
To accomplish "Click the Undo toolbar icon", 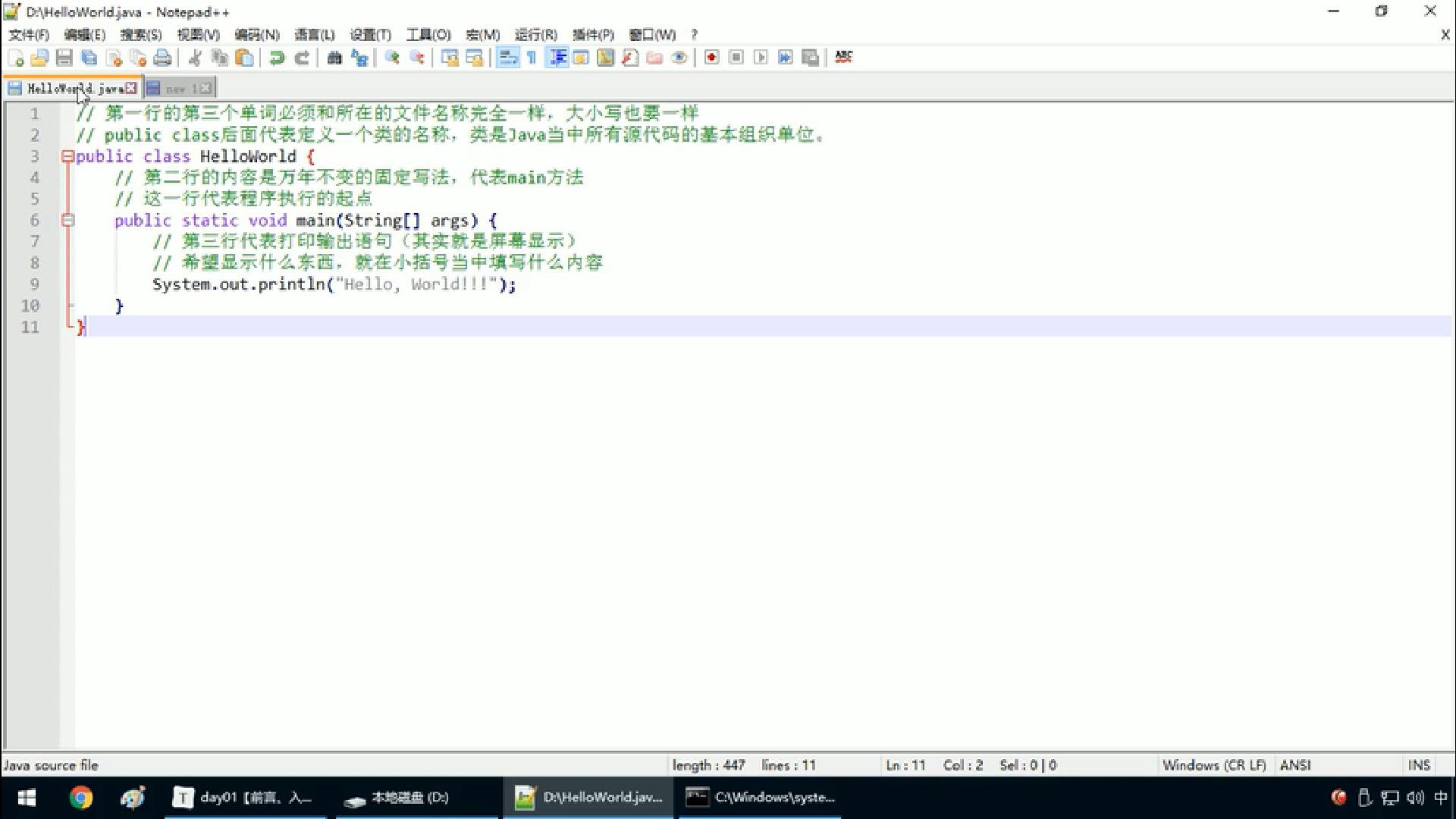I will click(x=277, y=58).
